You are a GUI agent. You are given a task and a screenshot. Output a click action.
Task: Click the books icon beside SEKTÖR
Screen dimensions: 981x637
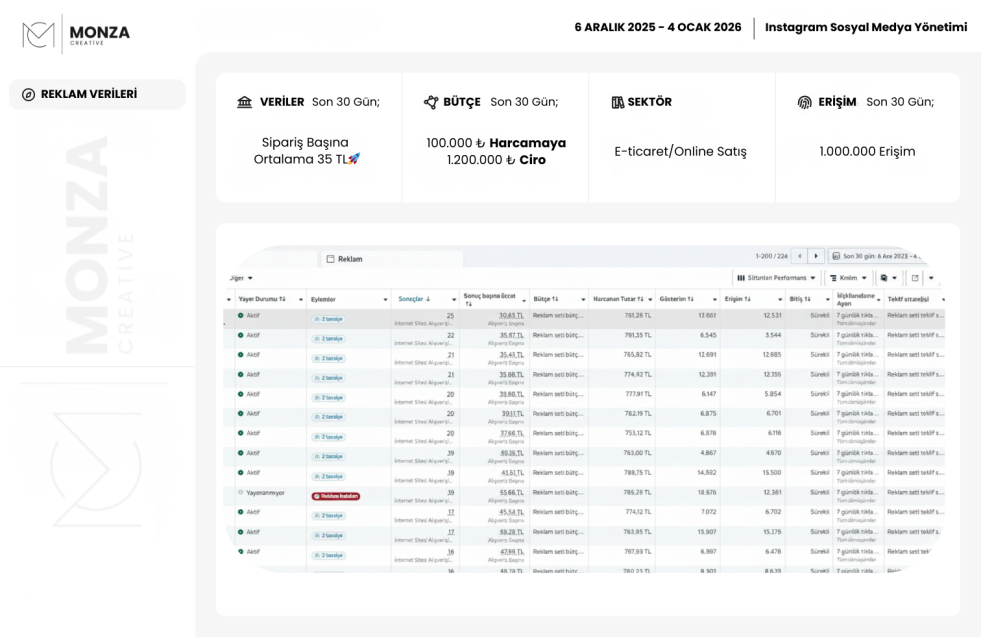coord(618,102)
